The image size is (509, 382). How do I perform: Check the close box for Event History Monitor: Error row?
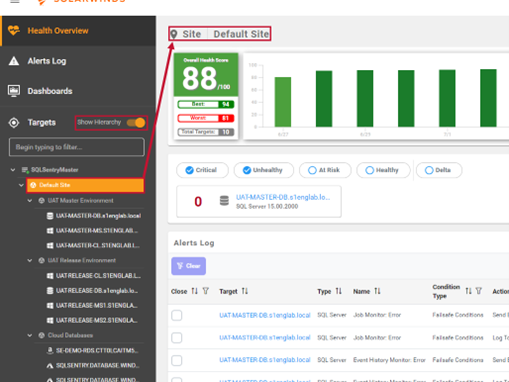[x=177, y=360]
